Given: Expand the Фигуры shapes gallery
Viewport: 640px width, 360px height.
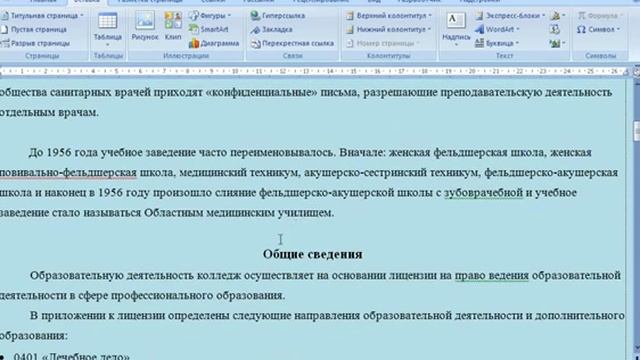Looking at the screenshot, I should point(210,16).
